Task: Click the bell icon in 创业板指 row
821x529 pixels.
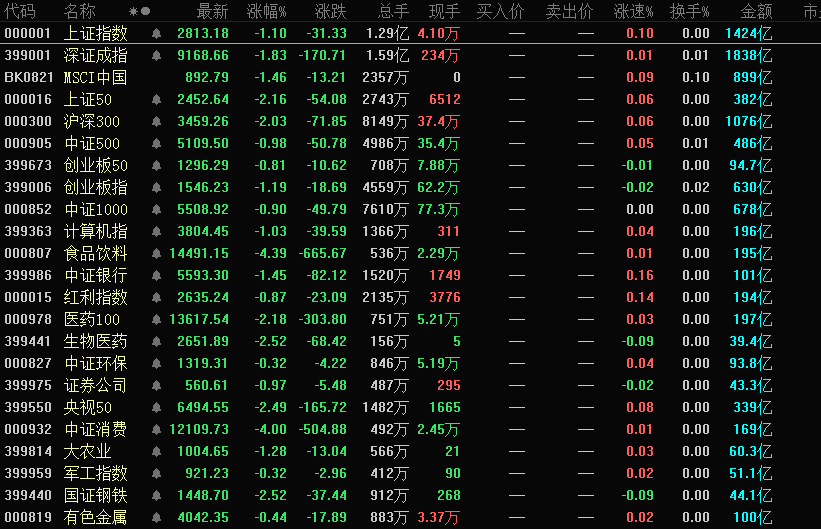Action: pyautogui.click(x=156, y=188)
